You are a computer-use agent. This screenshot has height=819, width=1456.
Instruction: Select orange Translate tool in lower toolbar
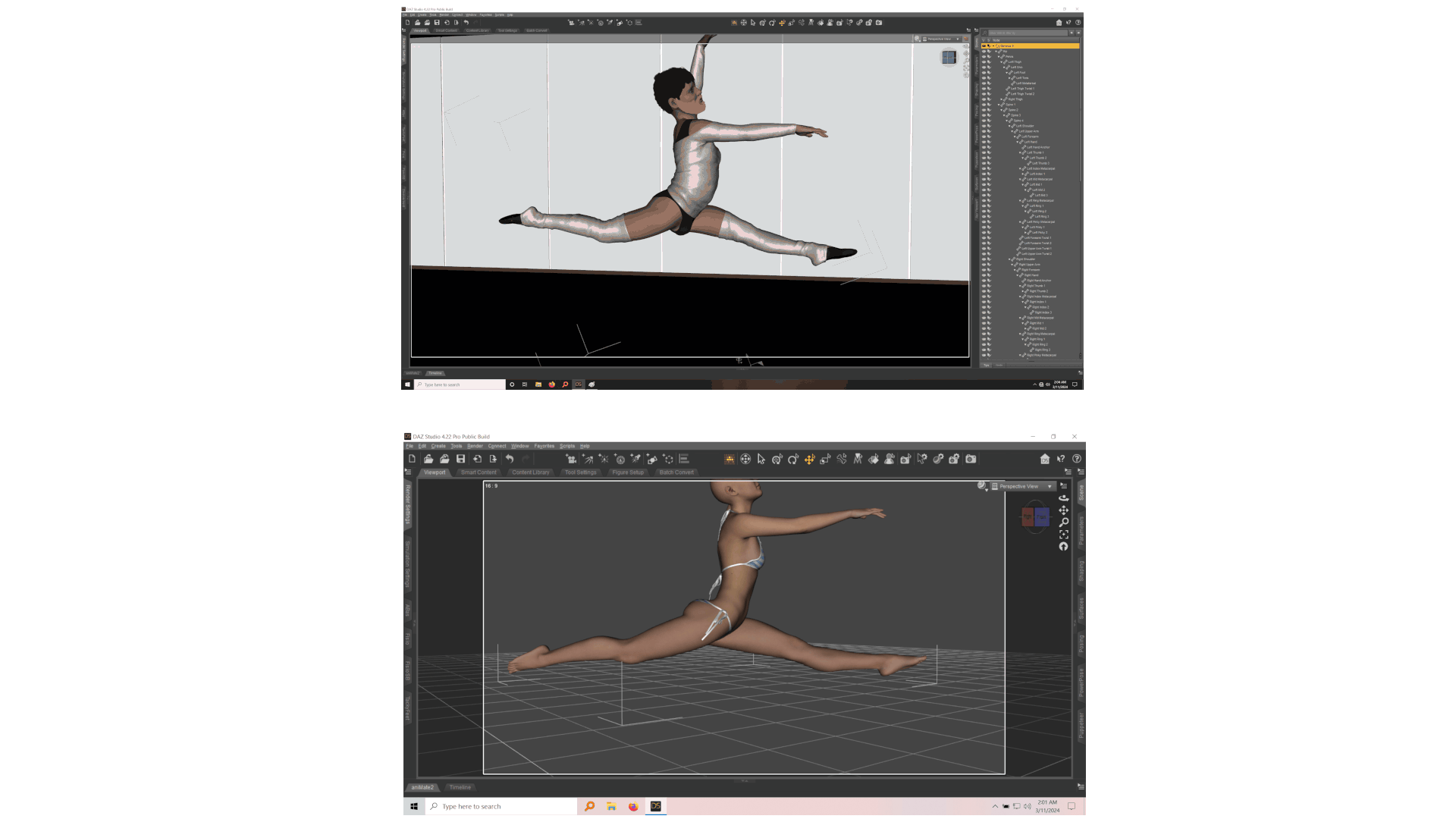809,459
